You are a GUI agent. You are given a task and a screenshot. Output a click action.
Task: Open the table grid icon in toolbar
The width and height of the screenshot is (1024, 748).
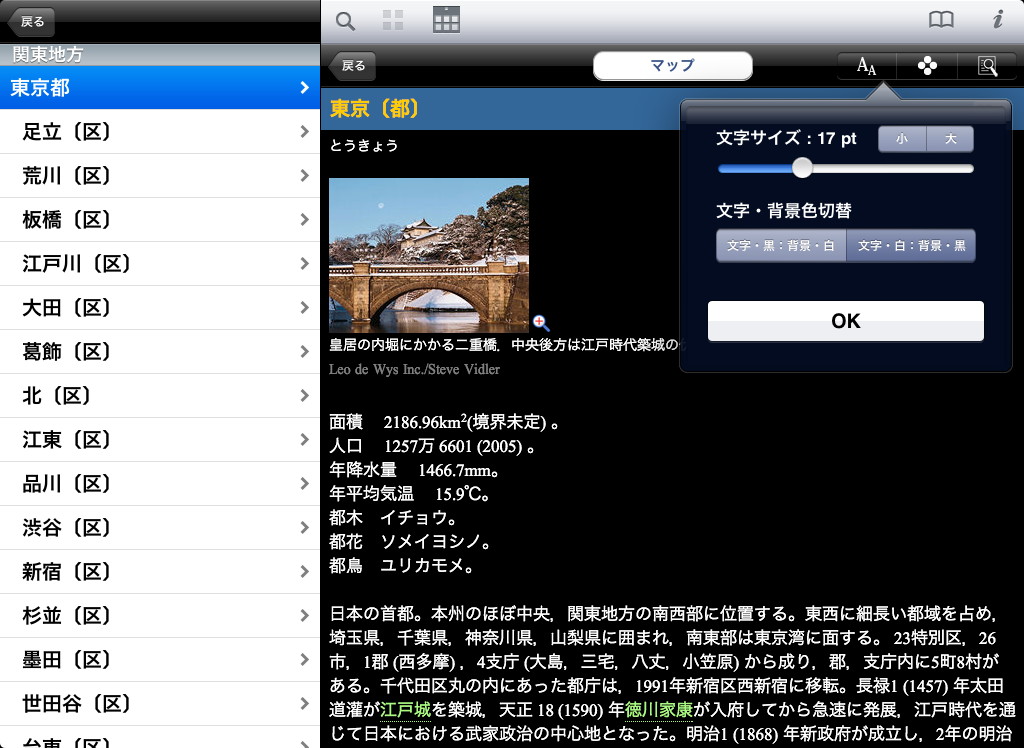point(446,20)
